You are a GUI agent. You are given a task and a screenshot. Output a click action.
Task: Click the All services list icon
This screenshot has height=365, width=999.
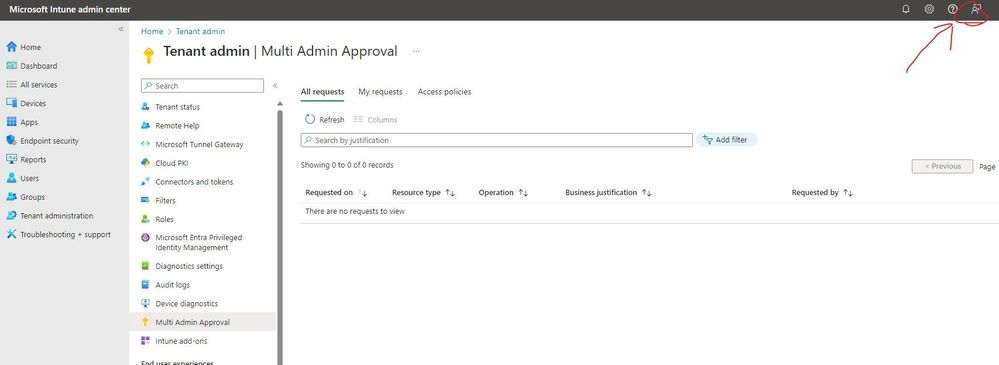11,84
